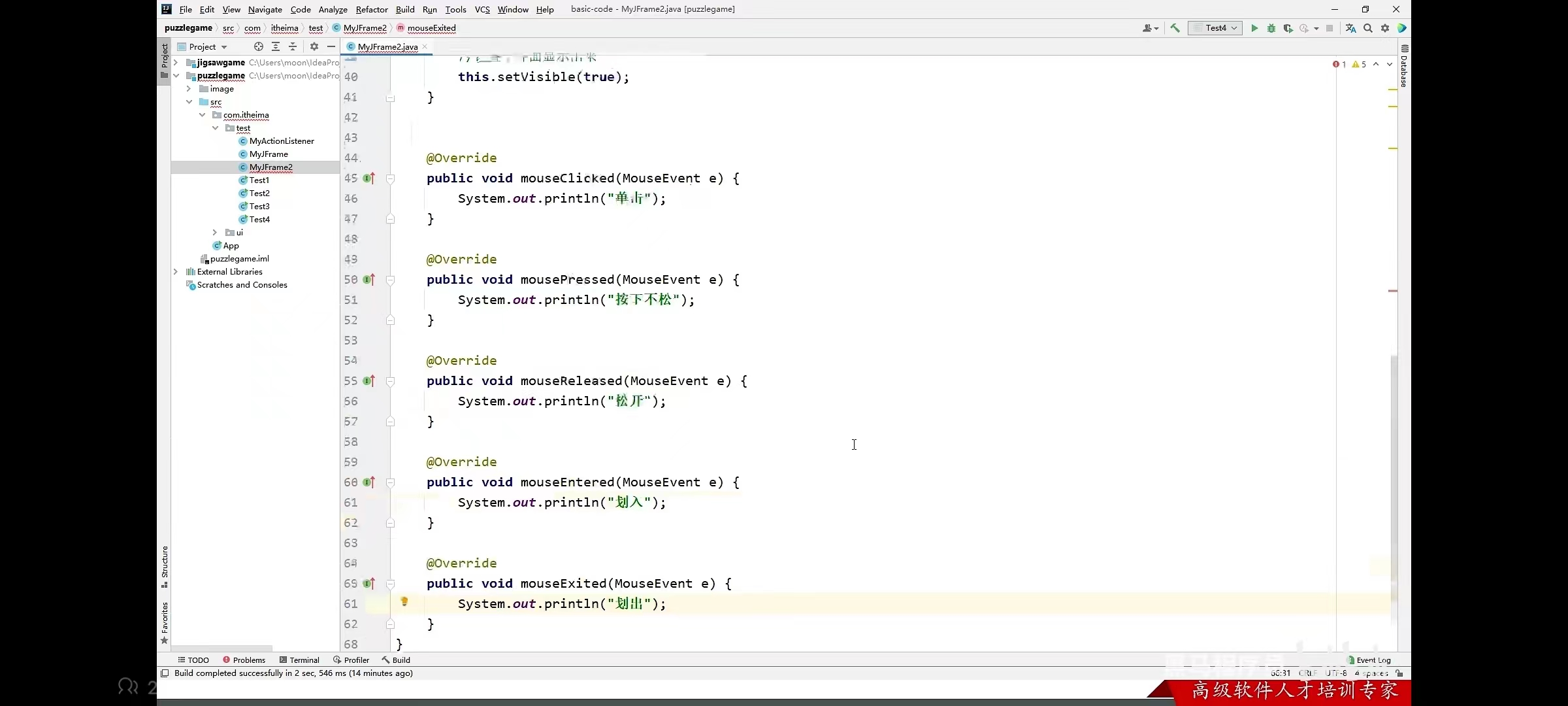Viewport: 1568px width, 706px height.
Task: Toggle the fold marker beside mouseClicked method
Action: pyautogui.click(x=391, y=178)
